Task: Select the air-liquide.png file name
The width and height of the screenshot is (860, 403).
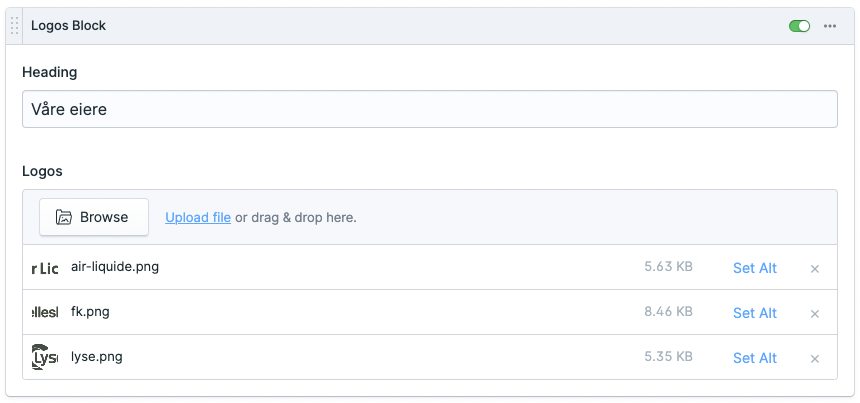Action: tap(115, 267)
